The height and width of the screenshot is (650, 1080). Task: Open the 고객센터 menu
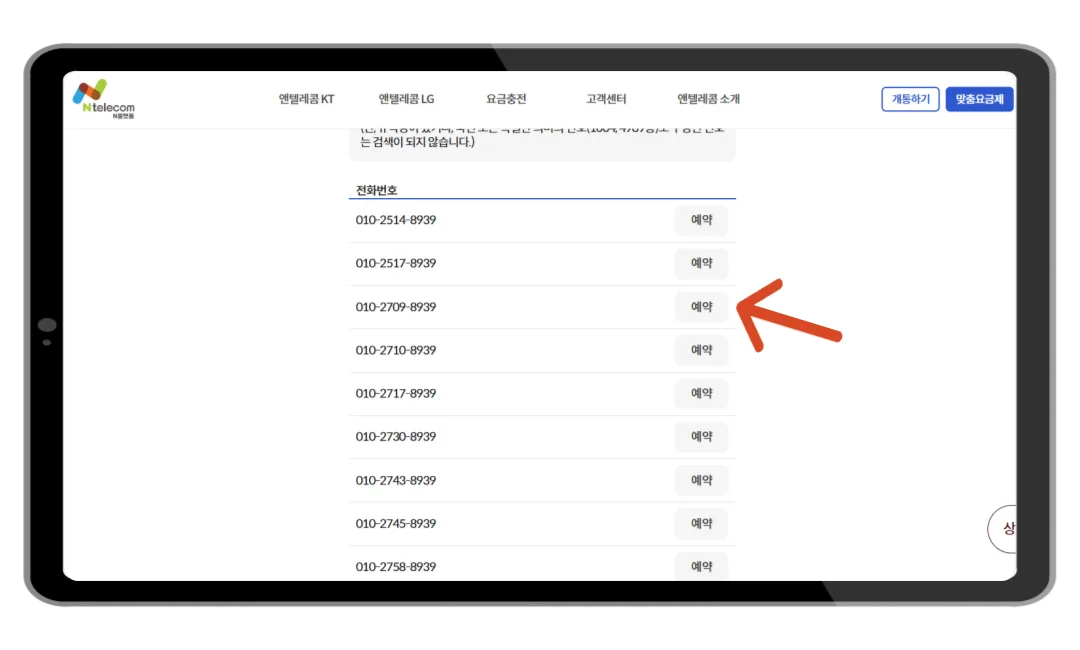pos(606,99)
